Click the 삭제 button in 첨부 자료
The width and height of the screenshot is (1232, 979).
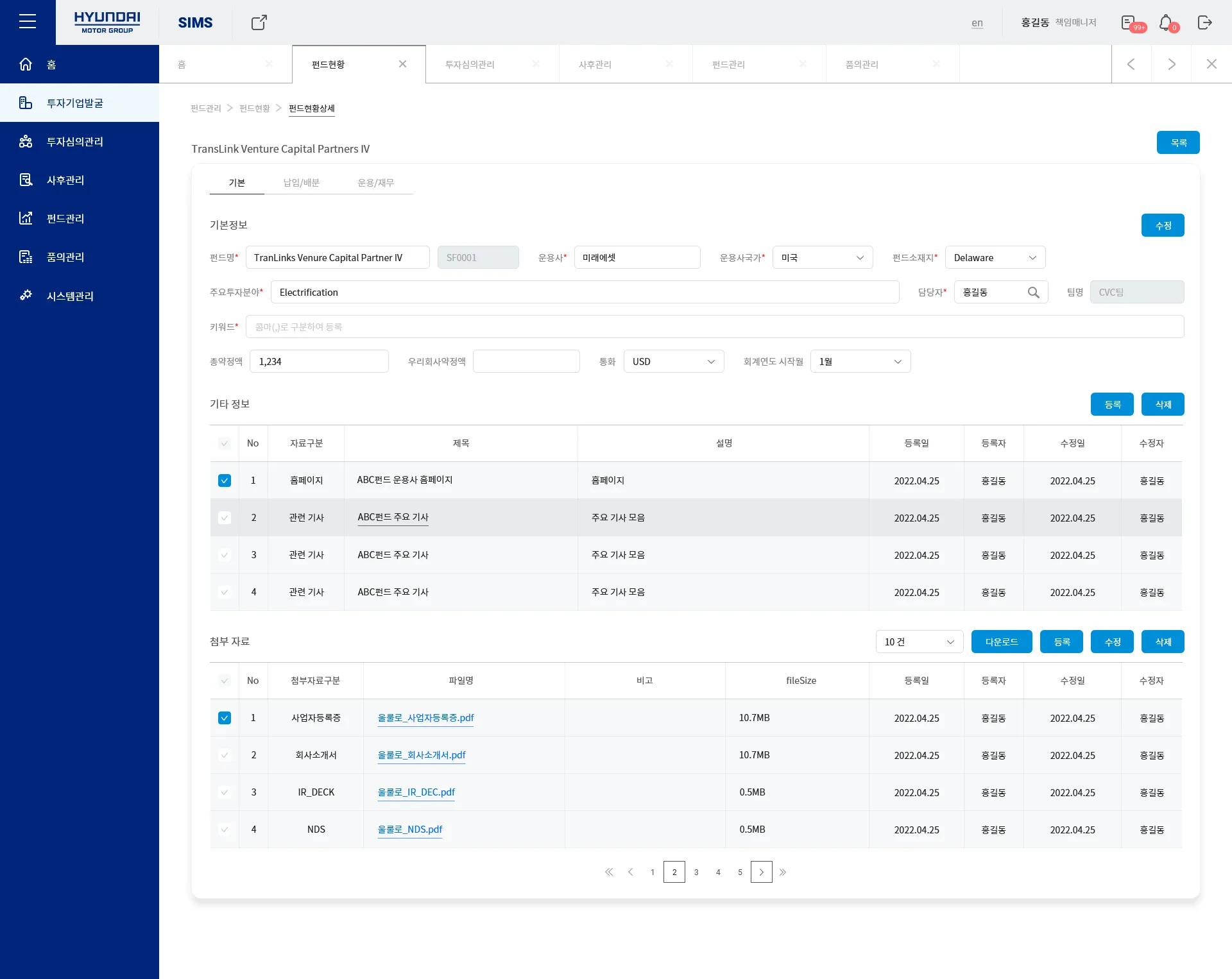point(1163,642)
